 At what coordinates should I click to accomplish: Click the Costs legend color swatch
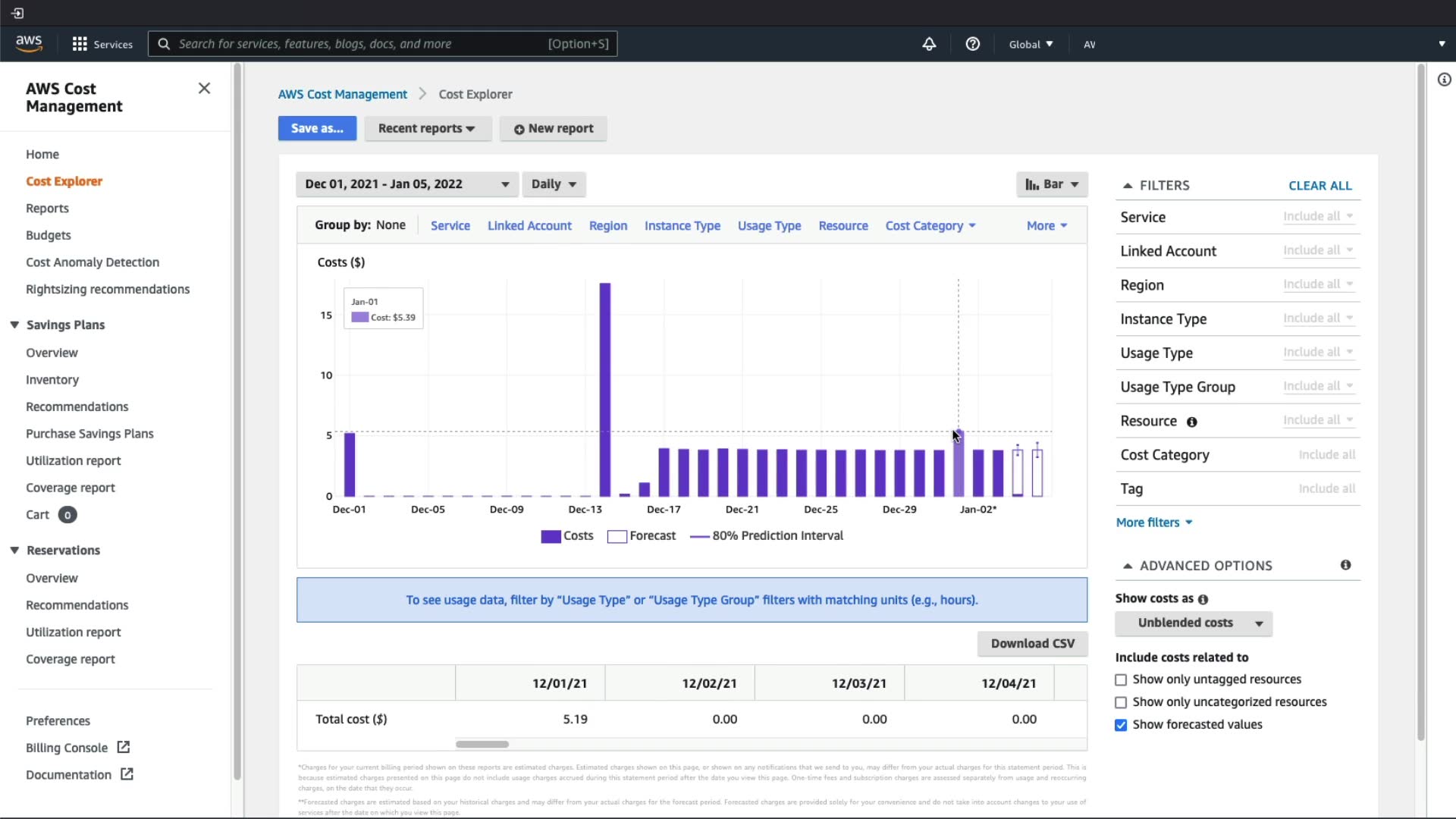click(x=551, y=537)
